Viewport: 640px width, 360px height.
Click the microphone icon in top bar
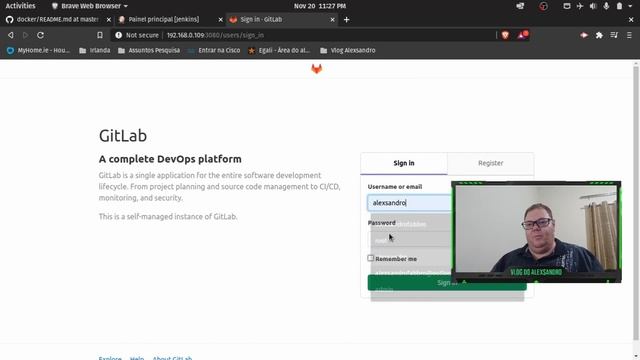606,6
